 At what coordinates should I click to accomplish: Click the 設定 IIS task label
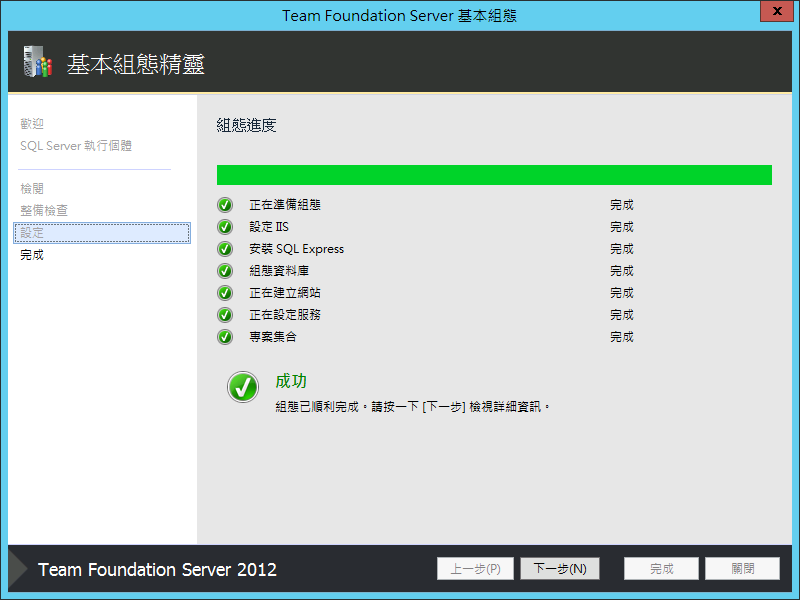tap(269, 227)
